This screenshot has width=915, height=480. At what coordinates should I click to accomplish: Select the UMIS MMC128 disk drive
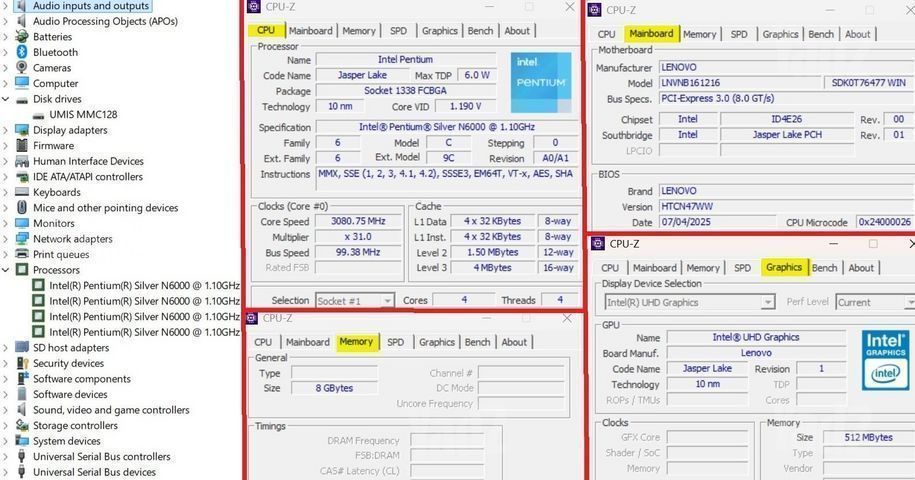tap(83, 114)
